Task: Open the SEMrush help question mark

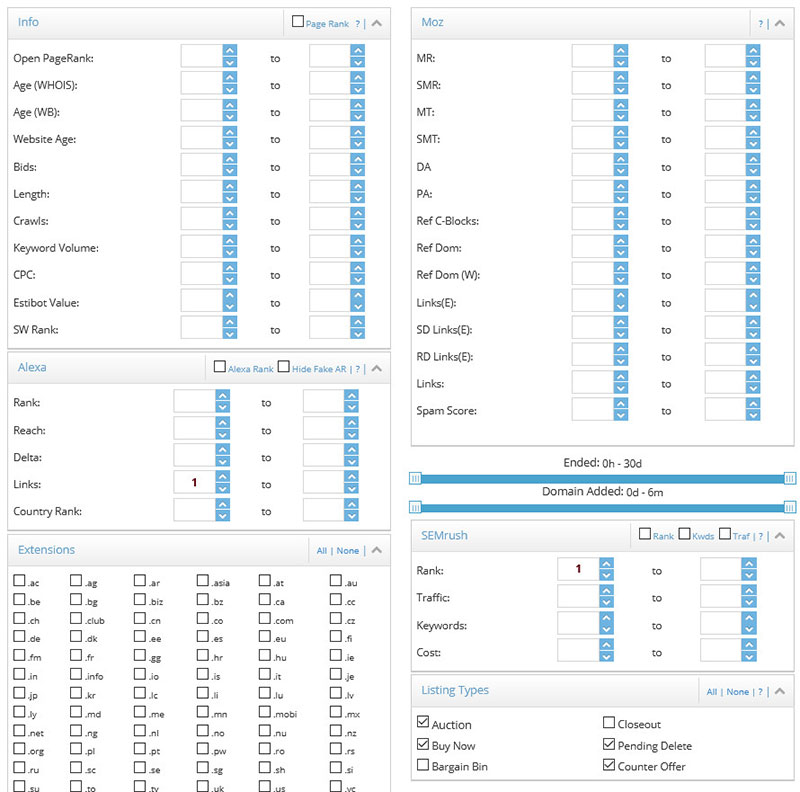Action: (x=760, y=536)
